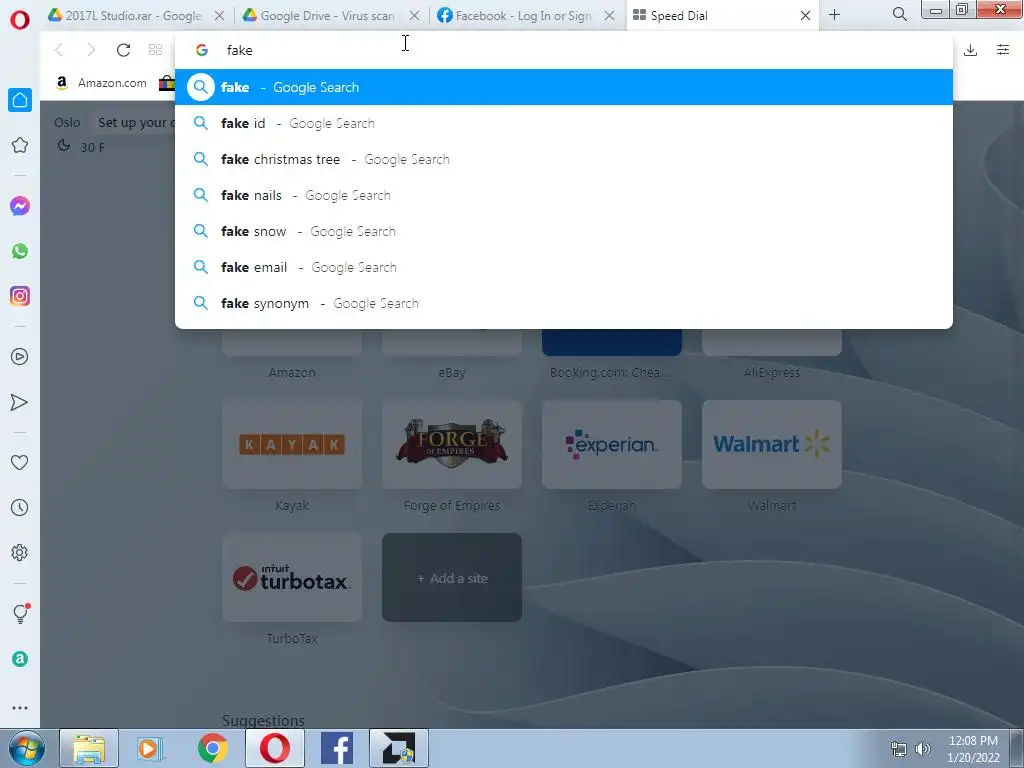Go to Speed Dial home icon in sidebar

(x=20, y=100)
